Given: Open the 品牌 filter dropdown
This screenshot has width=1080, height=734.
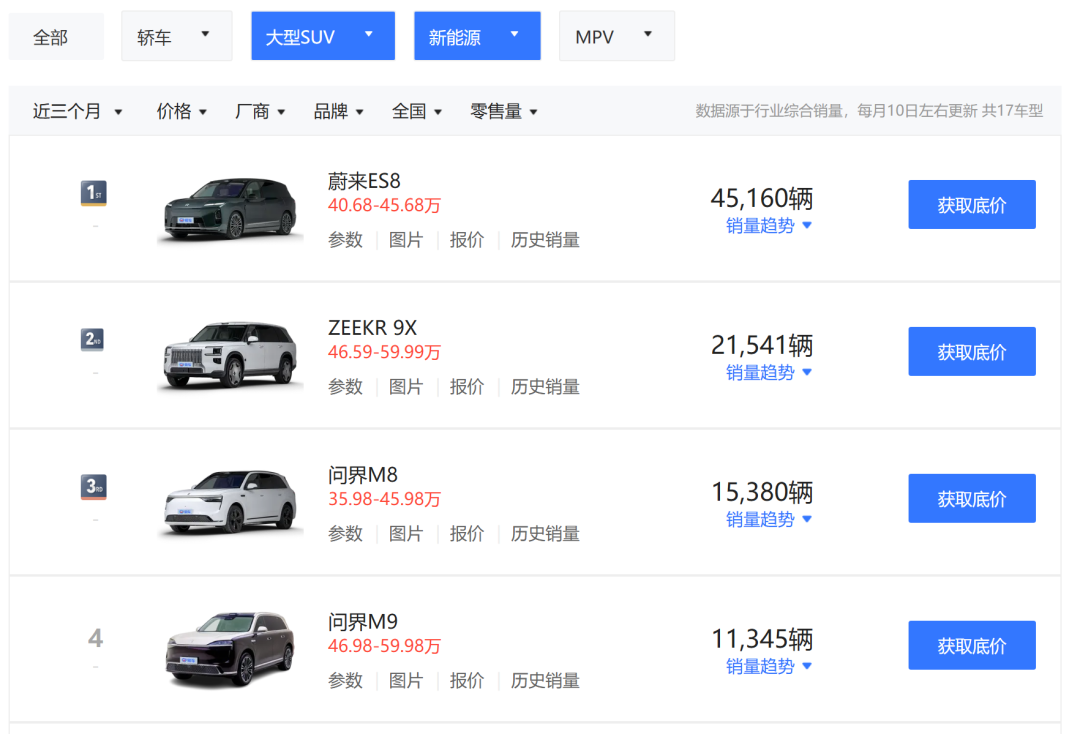Looking at the screenshot, I should [x=338, y=111].
